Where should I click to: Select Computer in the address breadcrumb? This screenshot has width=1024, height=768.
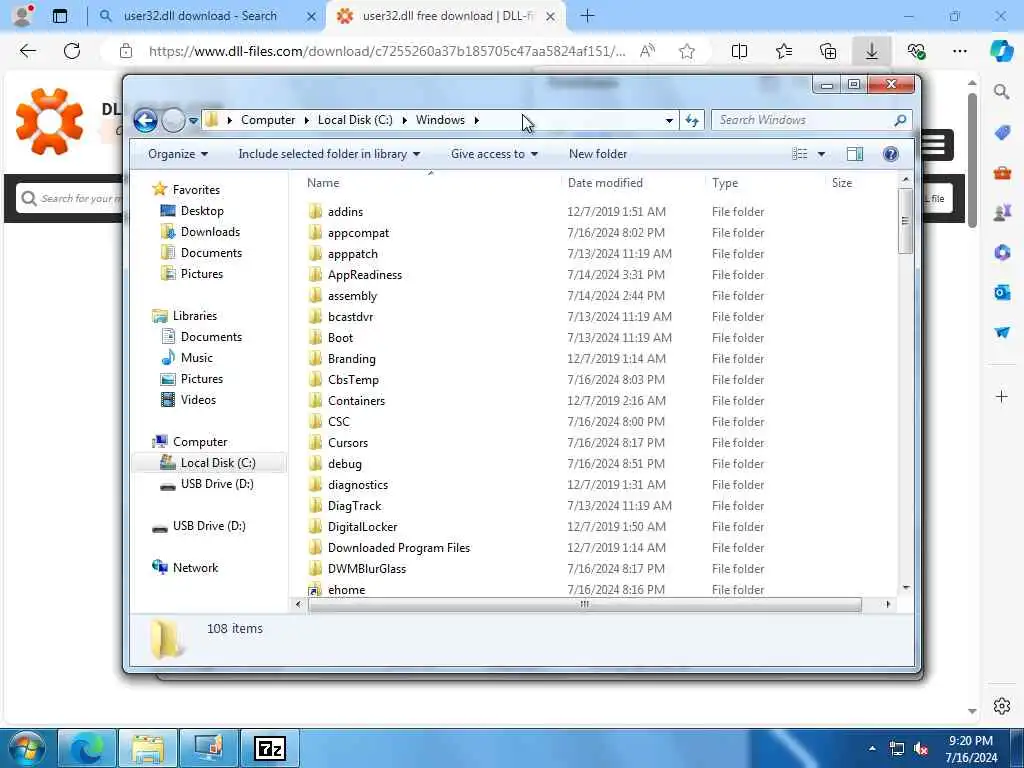[268, 120]
